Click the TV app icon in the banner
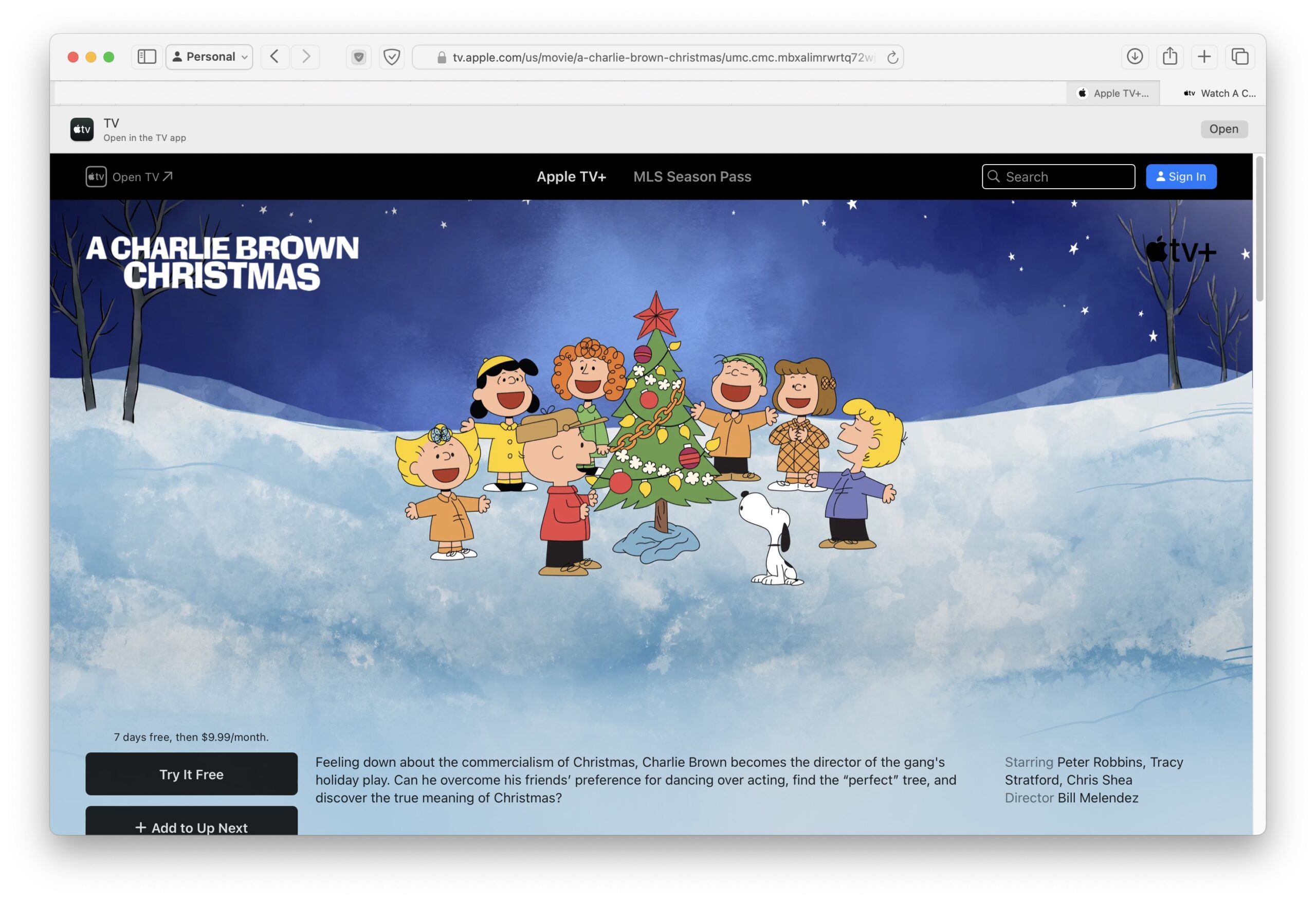Image resolution: width=1316 pixels, height=901 pixels. (x=82, y=129)
